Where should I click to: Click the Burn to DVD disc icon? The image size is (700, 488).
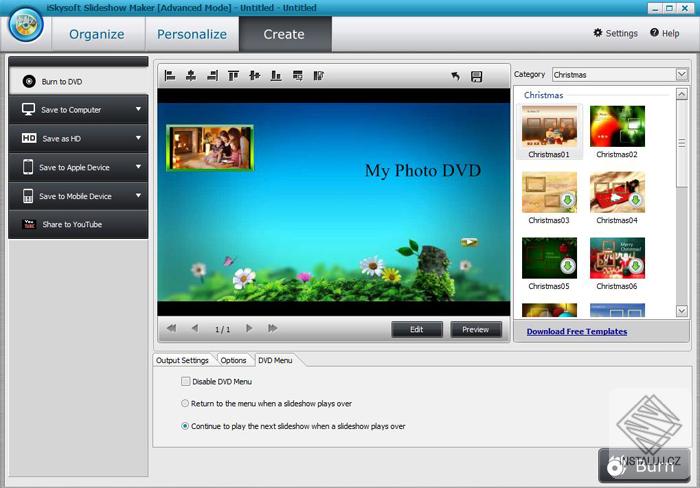[x=29, y=81]
